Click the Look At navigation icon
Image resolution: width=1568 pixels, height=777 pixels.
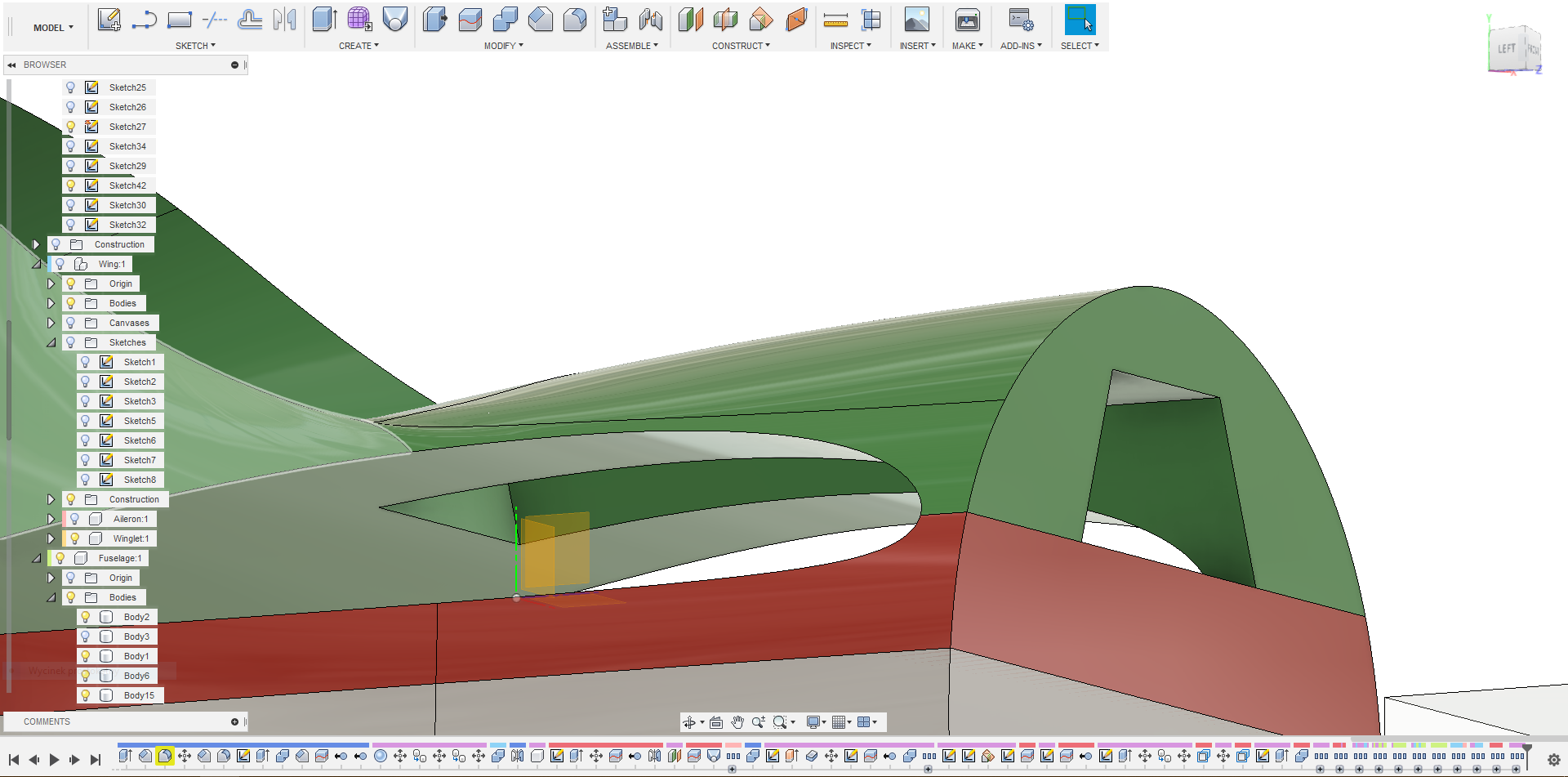pos(716,722)
